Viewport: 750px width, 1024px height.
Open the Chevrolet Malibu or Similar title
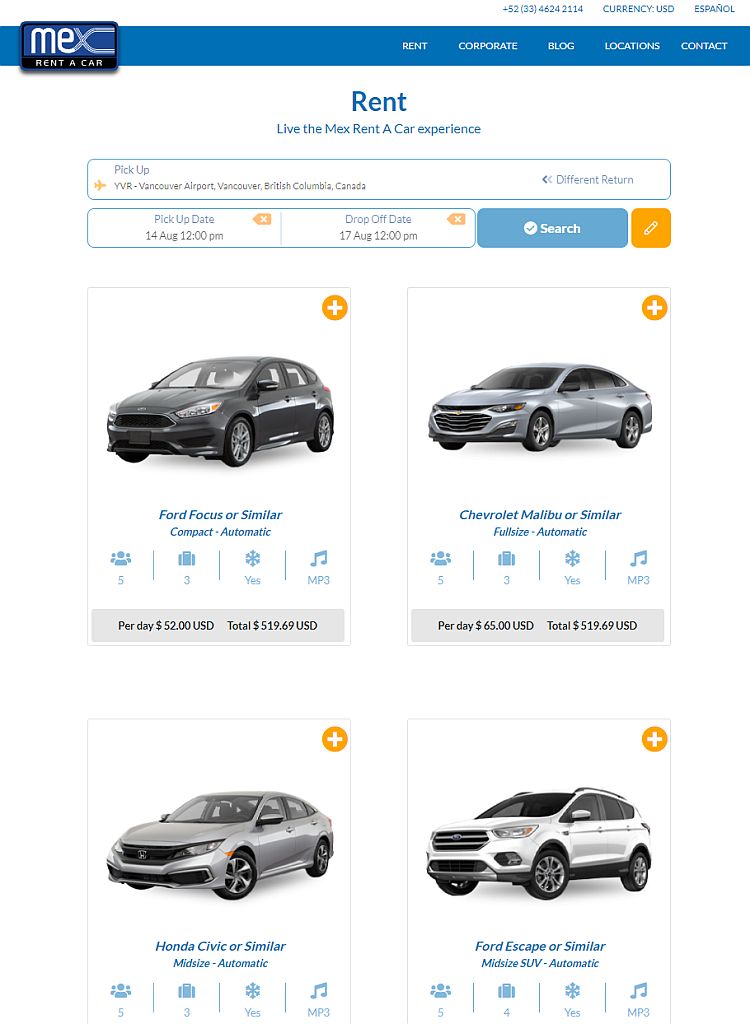(x=540, y=515)
